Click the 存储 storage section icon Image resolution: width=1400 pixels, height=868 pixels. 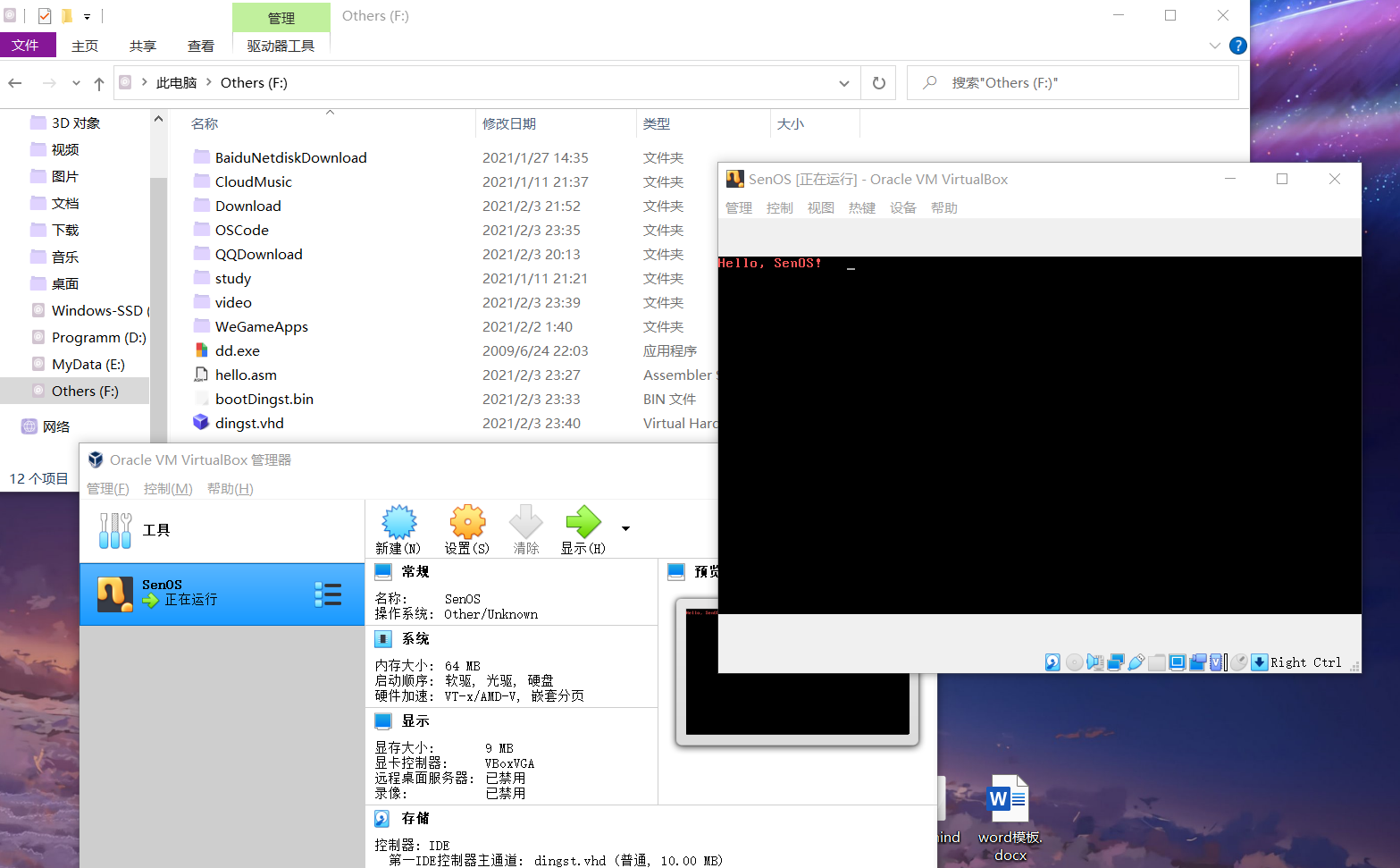pyautogui.click(x=381, y=818)
